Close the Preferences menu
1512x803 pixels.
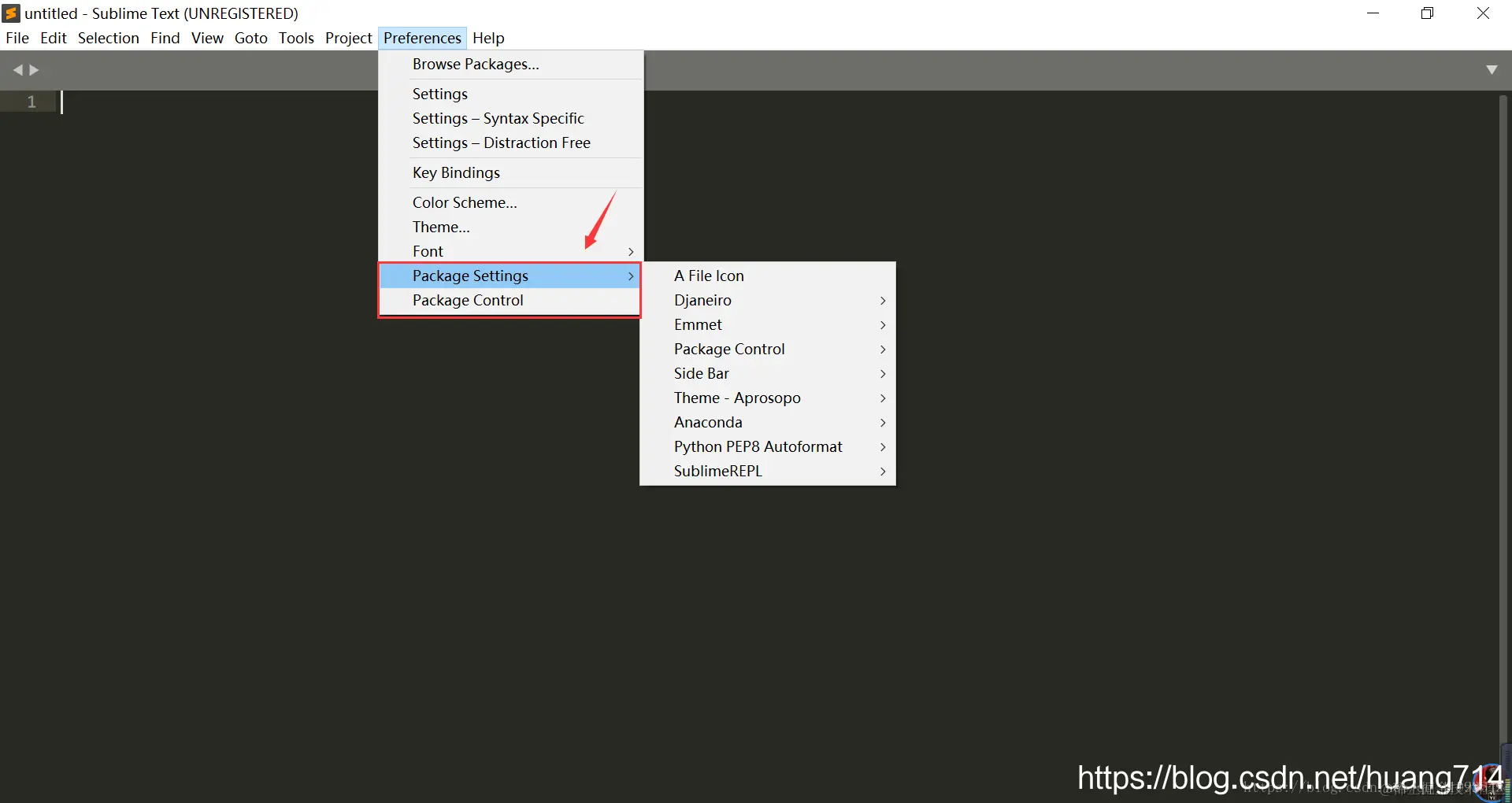pos(422,38)
